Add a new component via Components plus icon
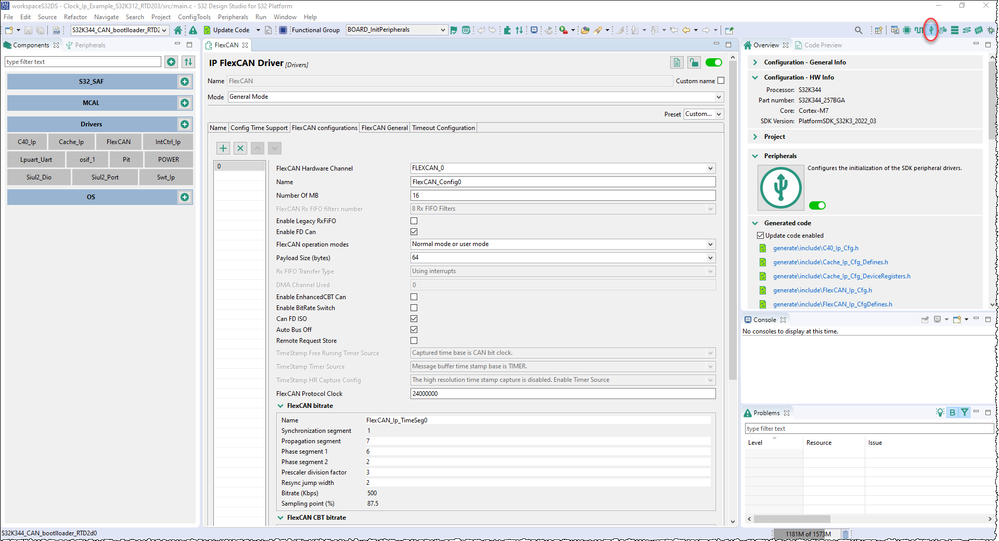999x541 pixels. pyautogui.click(x=171, y=62)
